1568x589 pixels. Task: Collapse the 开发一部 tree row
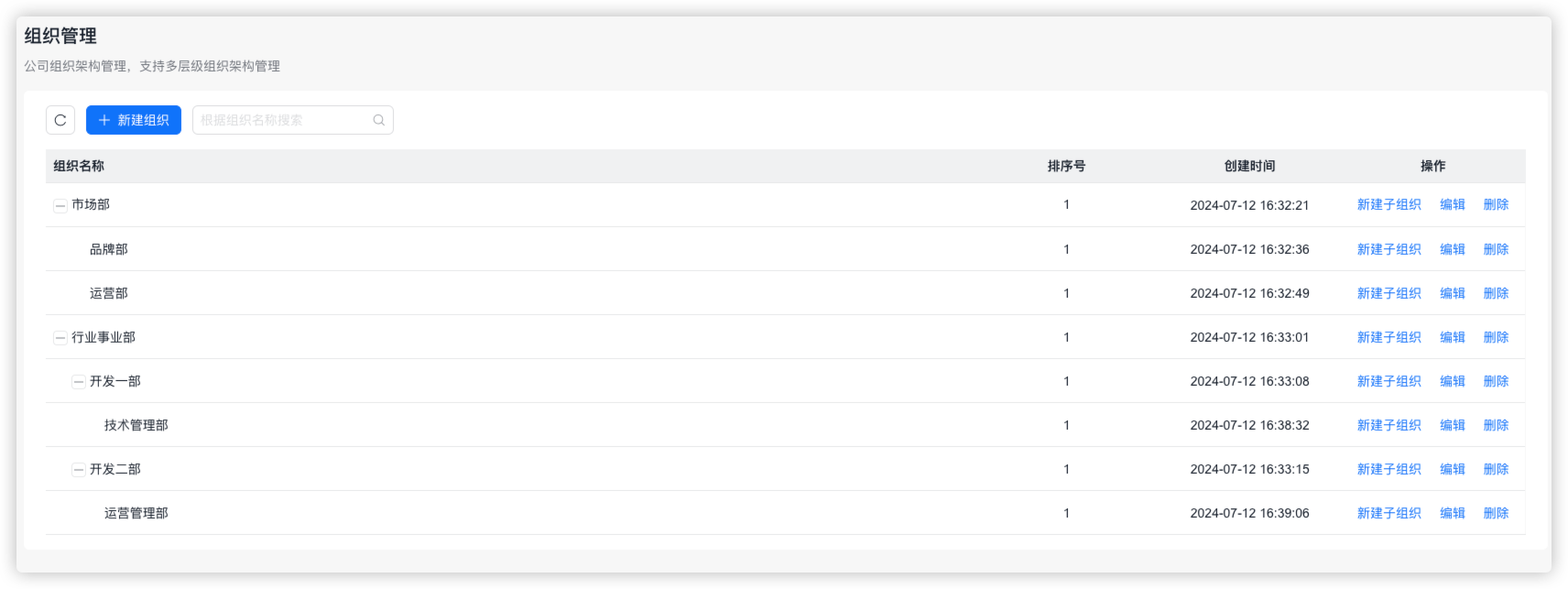79,382
